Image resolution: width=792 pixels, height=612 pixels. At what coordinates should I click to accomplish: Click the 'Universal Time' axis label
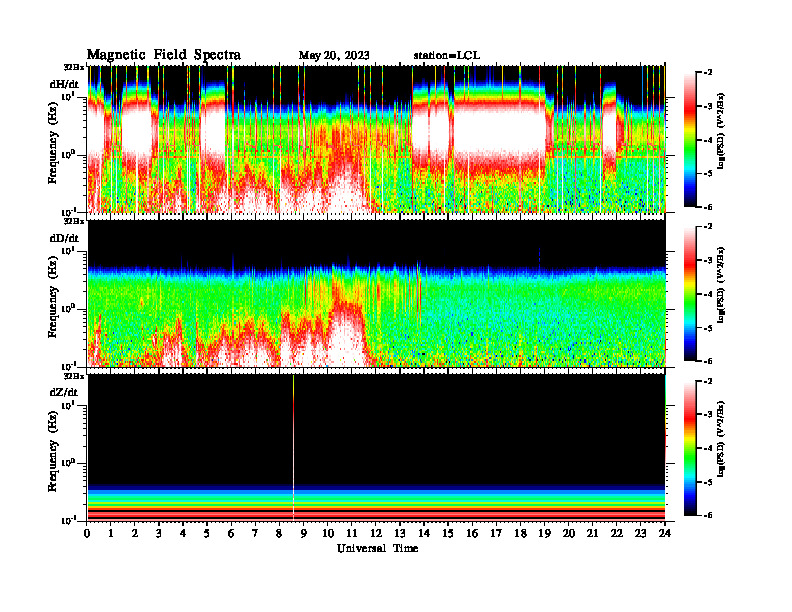point(377,548)
